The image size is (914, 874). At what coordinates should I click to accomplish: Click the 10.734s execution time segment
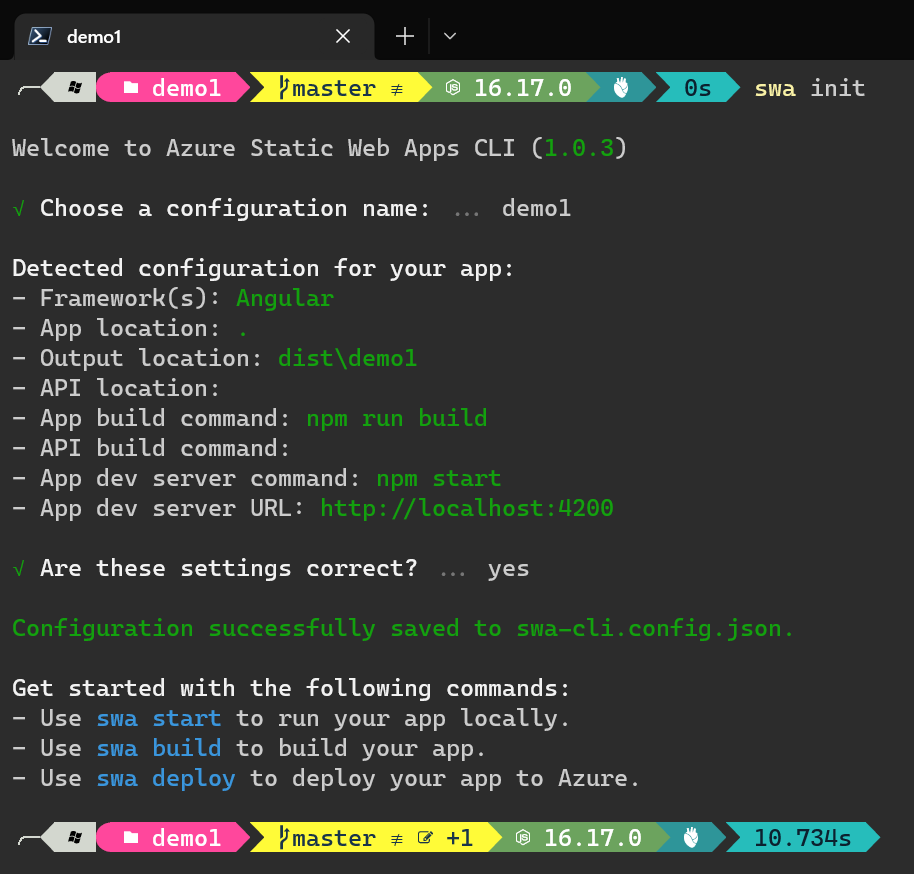[802, 837]
